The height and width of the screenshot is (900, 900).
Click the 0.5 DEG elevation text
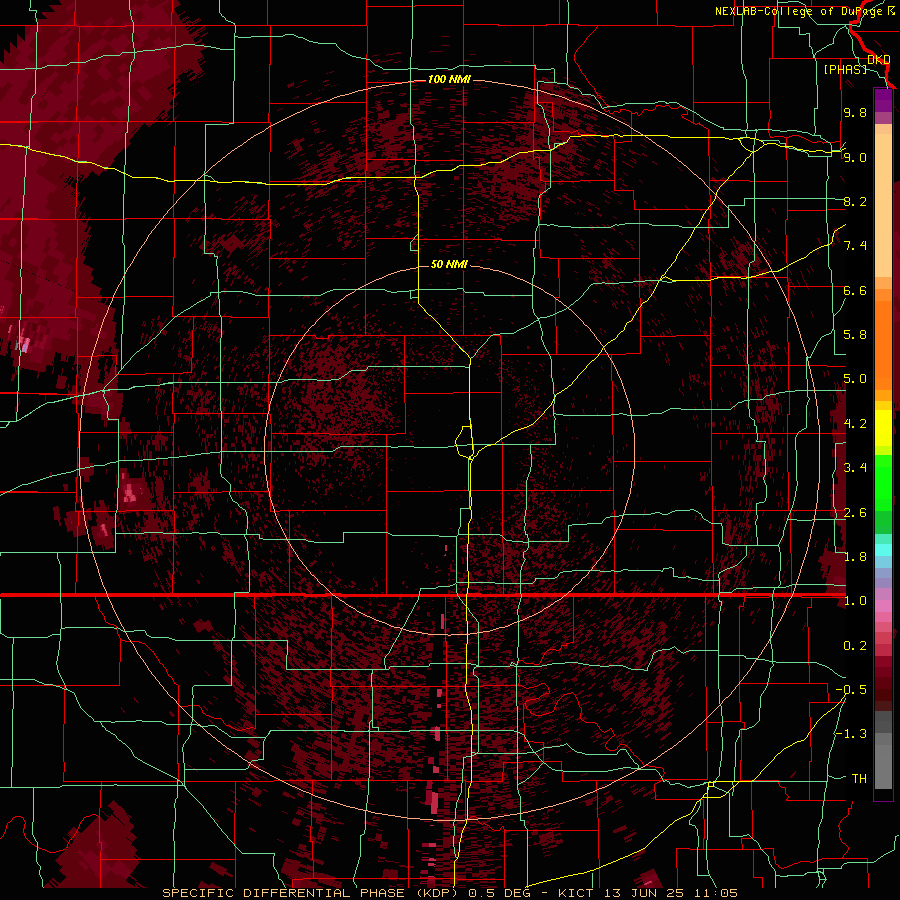click(x=499, y=893)
